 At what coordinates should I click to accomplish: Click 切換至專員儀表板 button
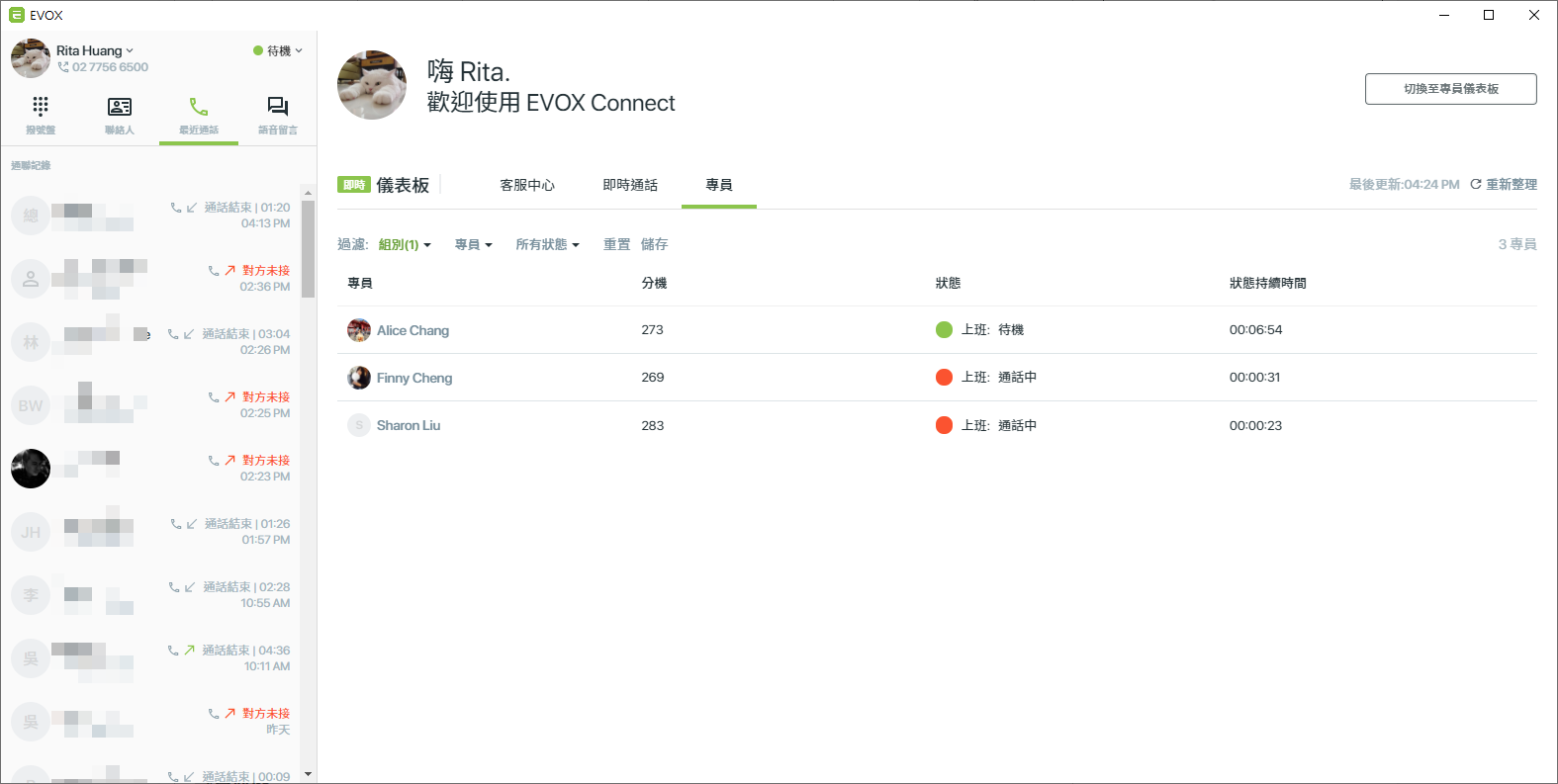coord(1451,89)
